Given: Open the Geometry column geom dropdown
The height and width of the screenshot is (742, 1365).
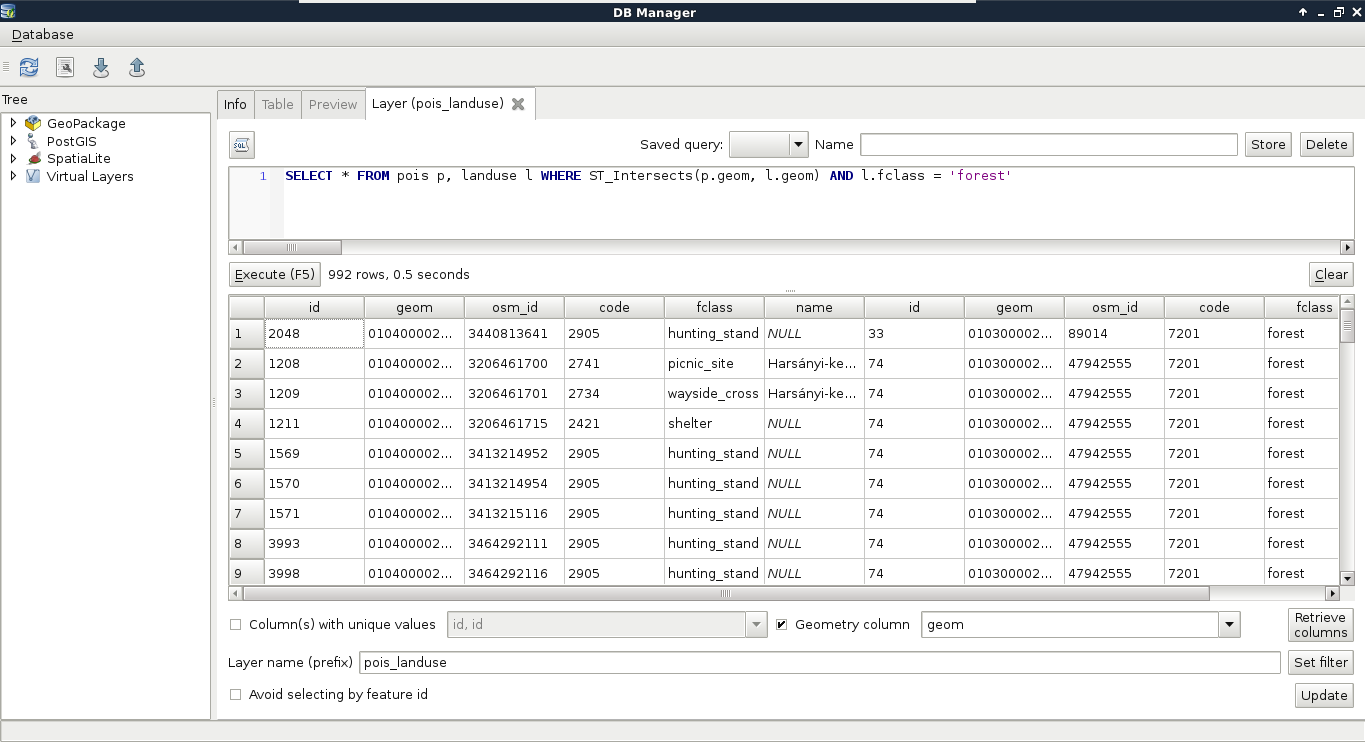Looking at the screenshot, I should [x=1229, y=625].
